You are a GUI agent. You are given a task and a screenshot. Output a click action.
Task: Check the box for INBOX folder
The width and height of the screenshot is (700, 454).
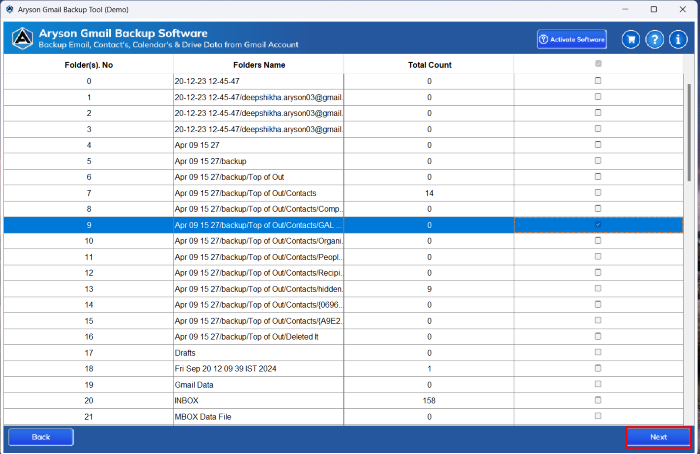click(x=598, y=400)
